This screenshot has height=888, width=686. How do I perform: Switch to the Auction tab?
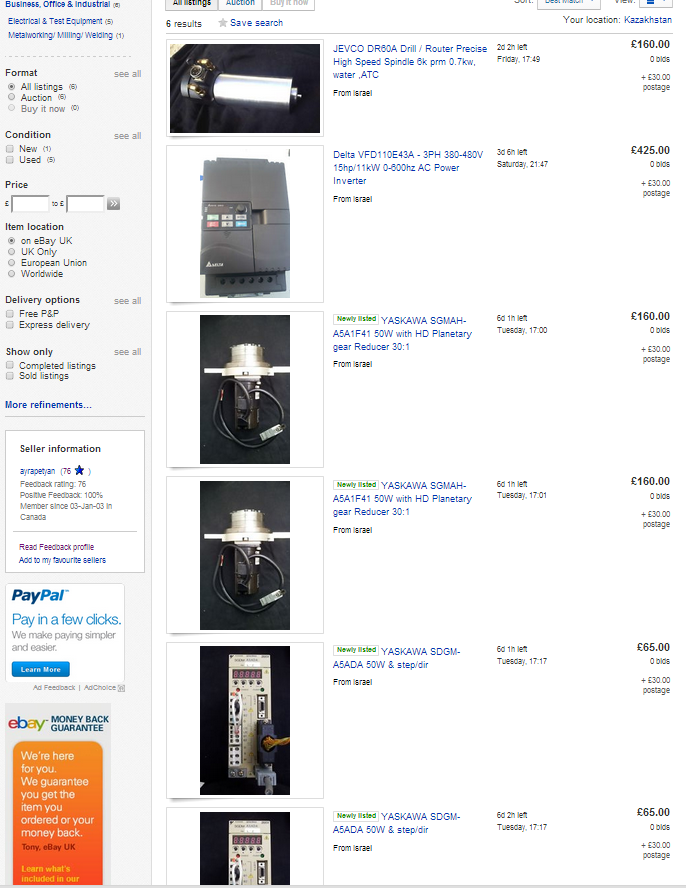[240, 3]
